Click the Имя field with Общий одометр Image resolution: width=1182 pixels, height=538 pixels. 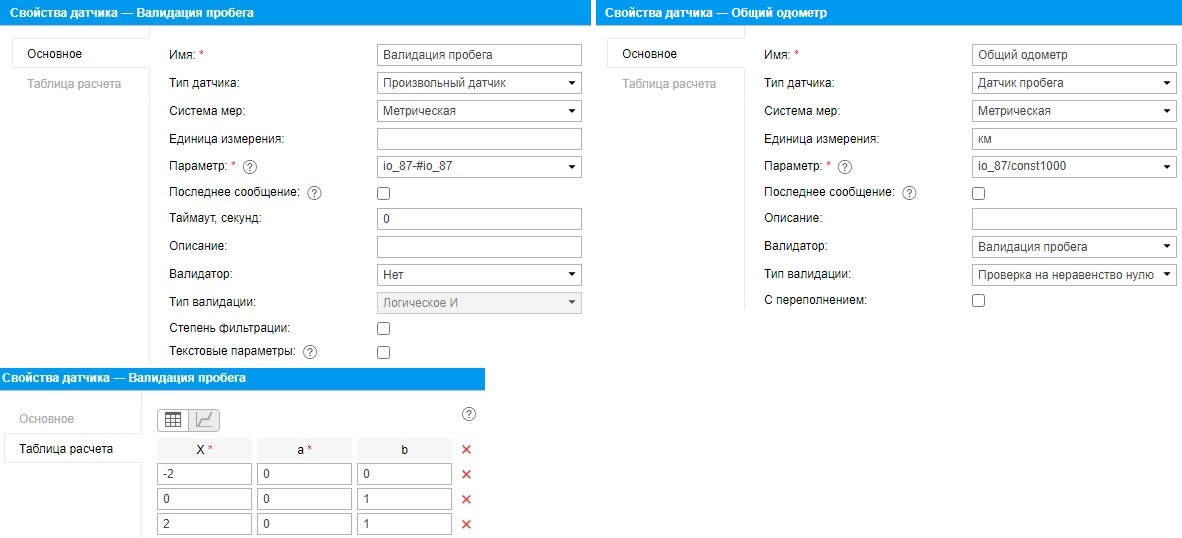point(1074,55)
